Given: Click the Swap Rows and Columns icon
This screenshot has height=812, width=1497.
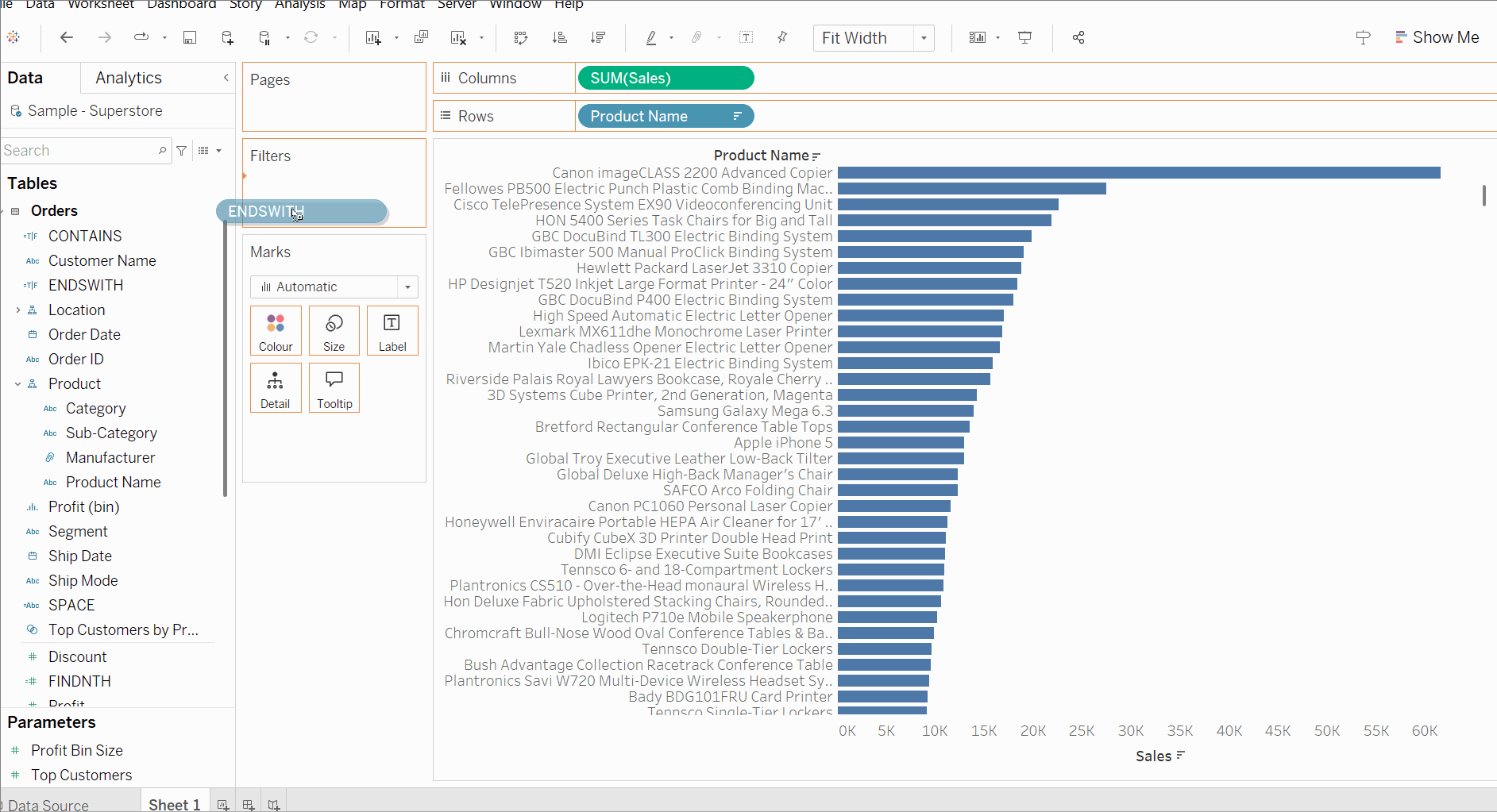Looking at the screenshot, I should pyautogui.click(x=520, y=37).
